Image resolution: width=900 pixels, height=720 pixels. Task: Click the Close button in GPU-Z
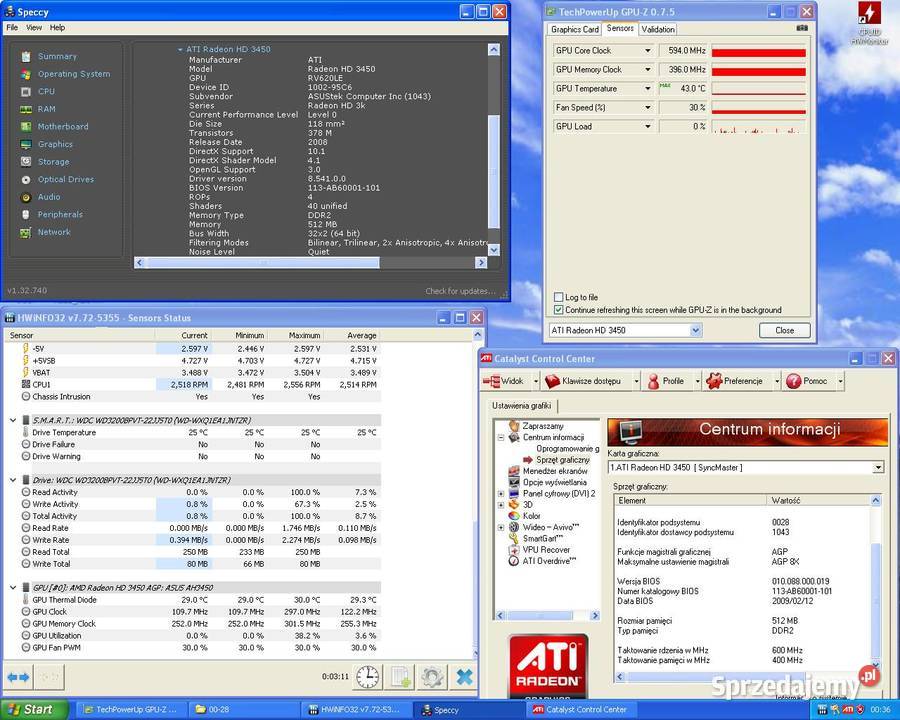pos(784,330)
